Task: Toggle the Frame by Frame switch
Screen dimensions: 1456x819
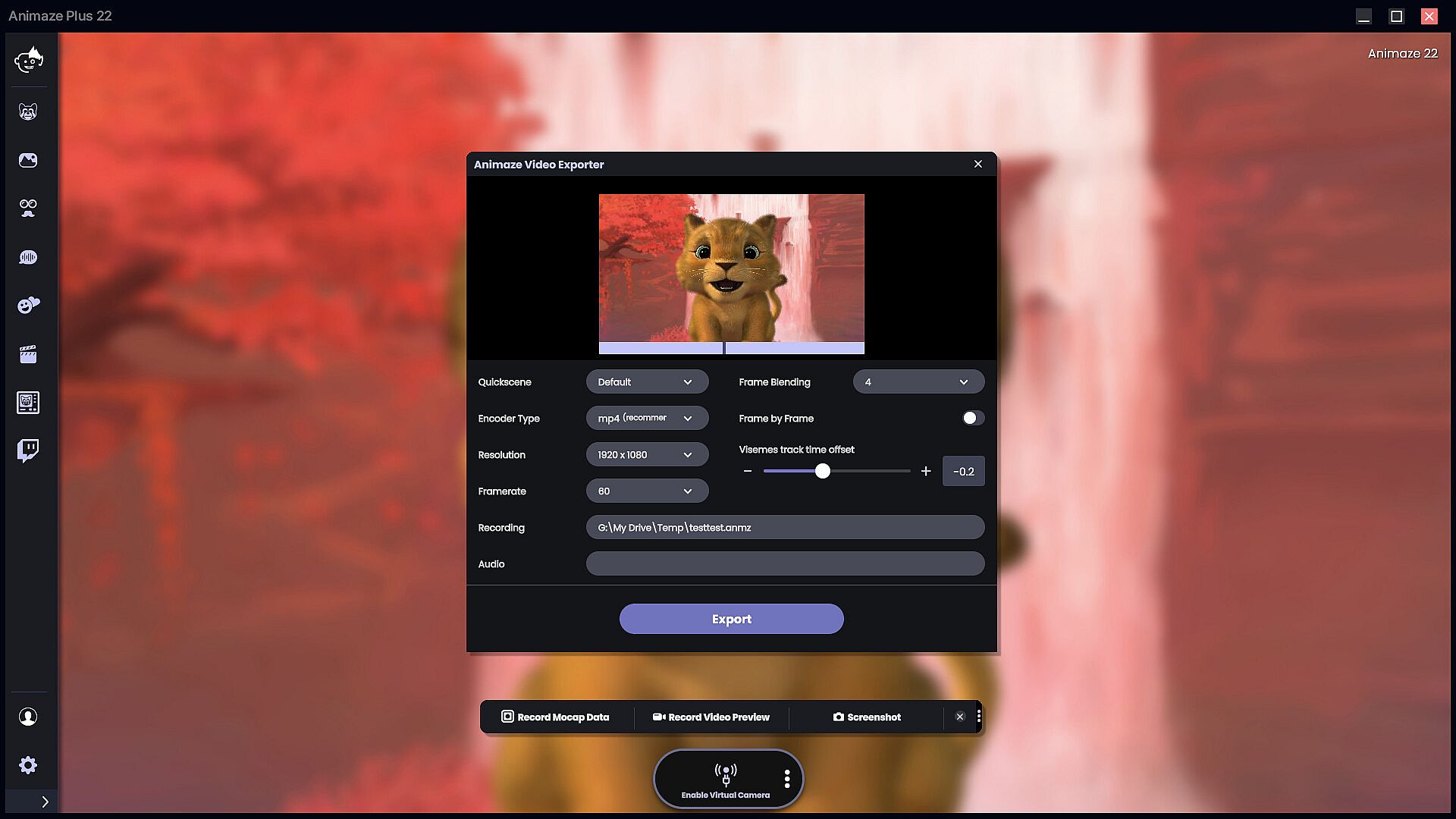Action: pos(972,418)
